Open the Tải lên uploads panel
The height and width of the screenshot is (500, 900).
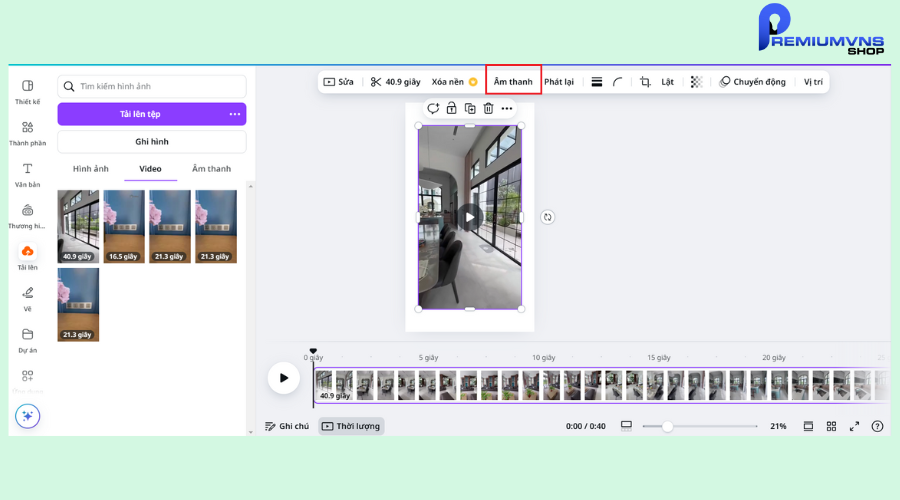[x=27, y=257]
